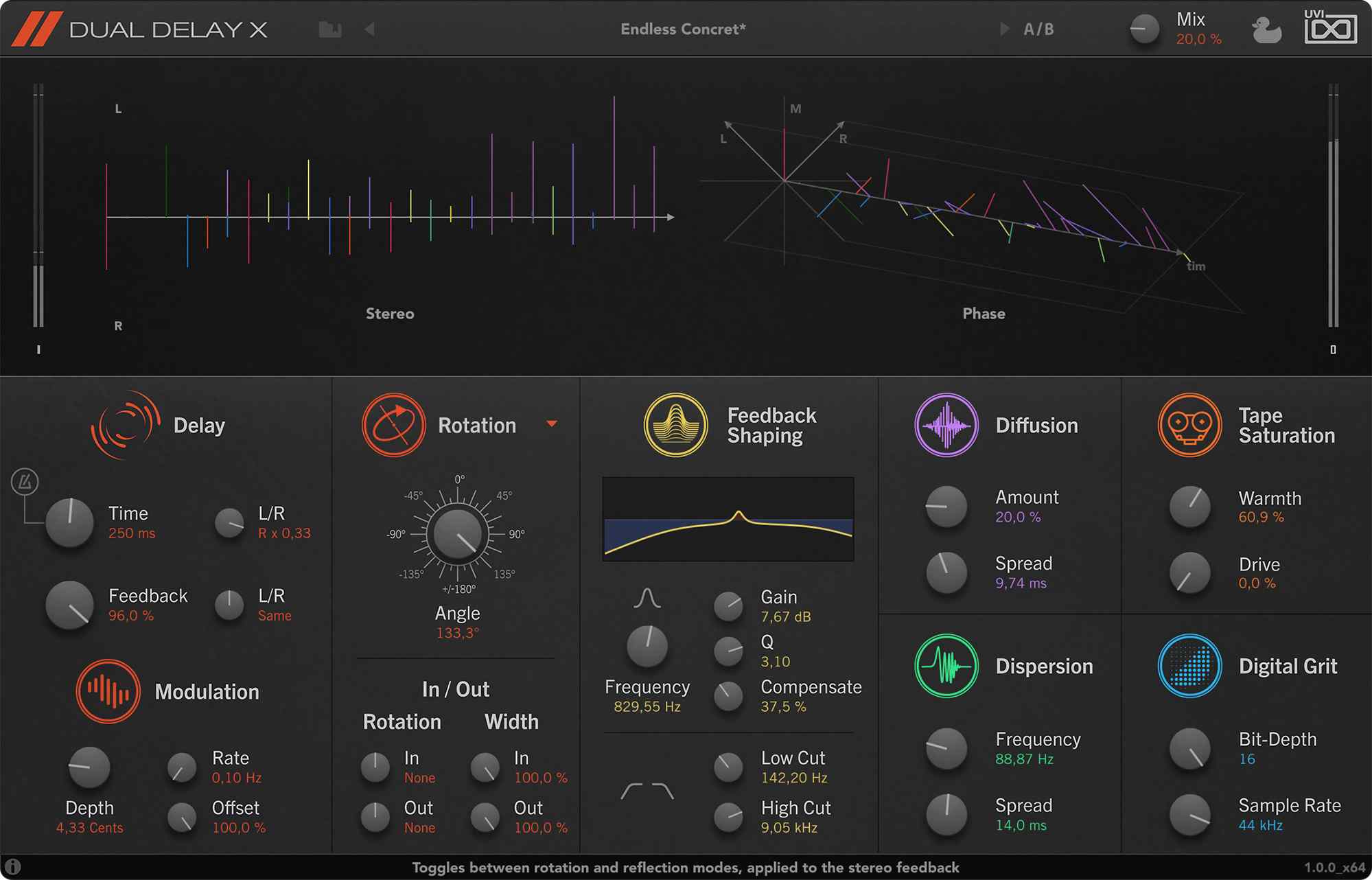Adjust the Mix knob
This screenshot has height=880, width=1372.
coord(1144,29)
